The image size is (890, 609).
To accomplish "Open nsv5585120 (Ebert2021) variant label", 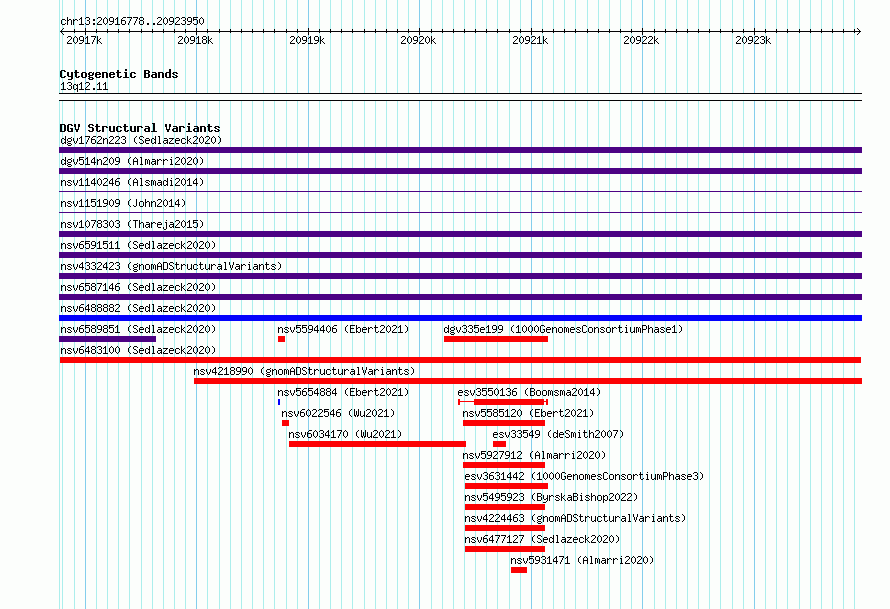I will pos(528,413).
